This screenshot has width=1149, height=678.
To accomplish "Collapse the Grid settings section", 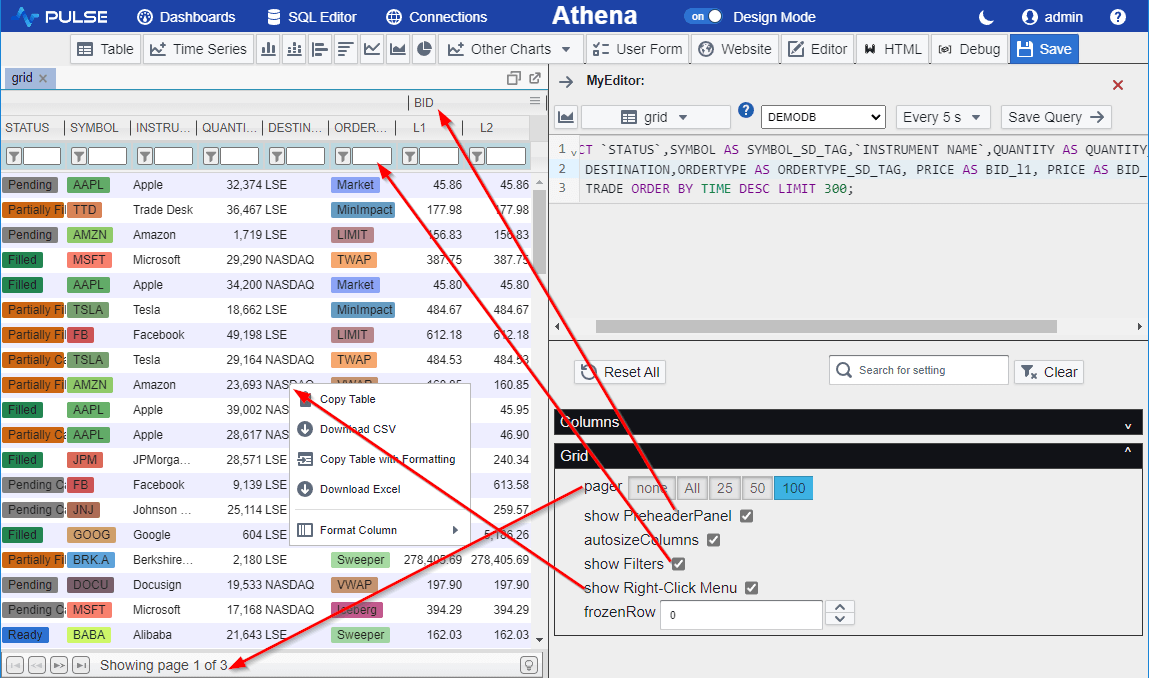I will tap(849, 456).
